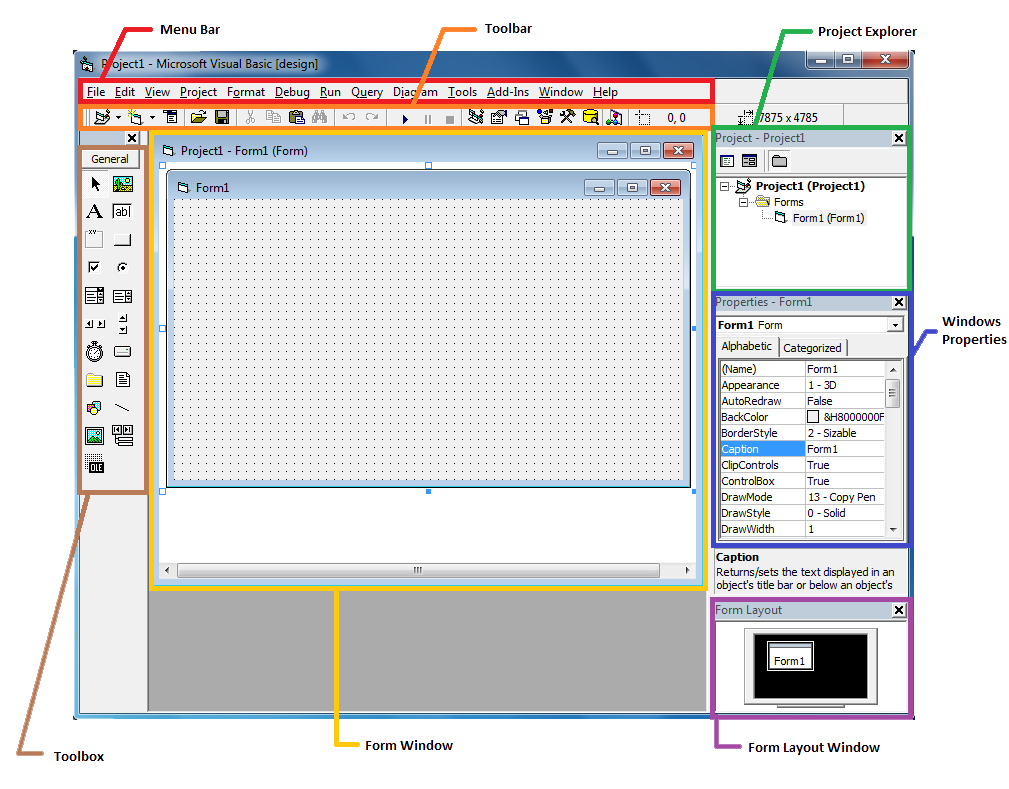Open the Form1 Form object dropdown in Properties
Screen dimensions: 1009x789
tap(895, 325)
